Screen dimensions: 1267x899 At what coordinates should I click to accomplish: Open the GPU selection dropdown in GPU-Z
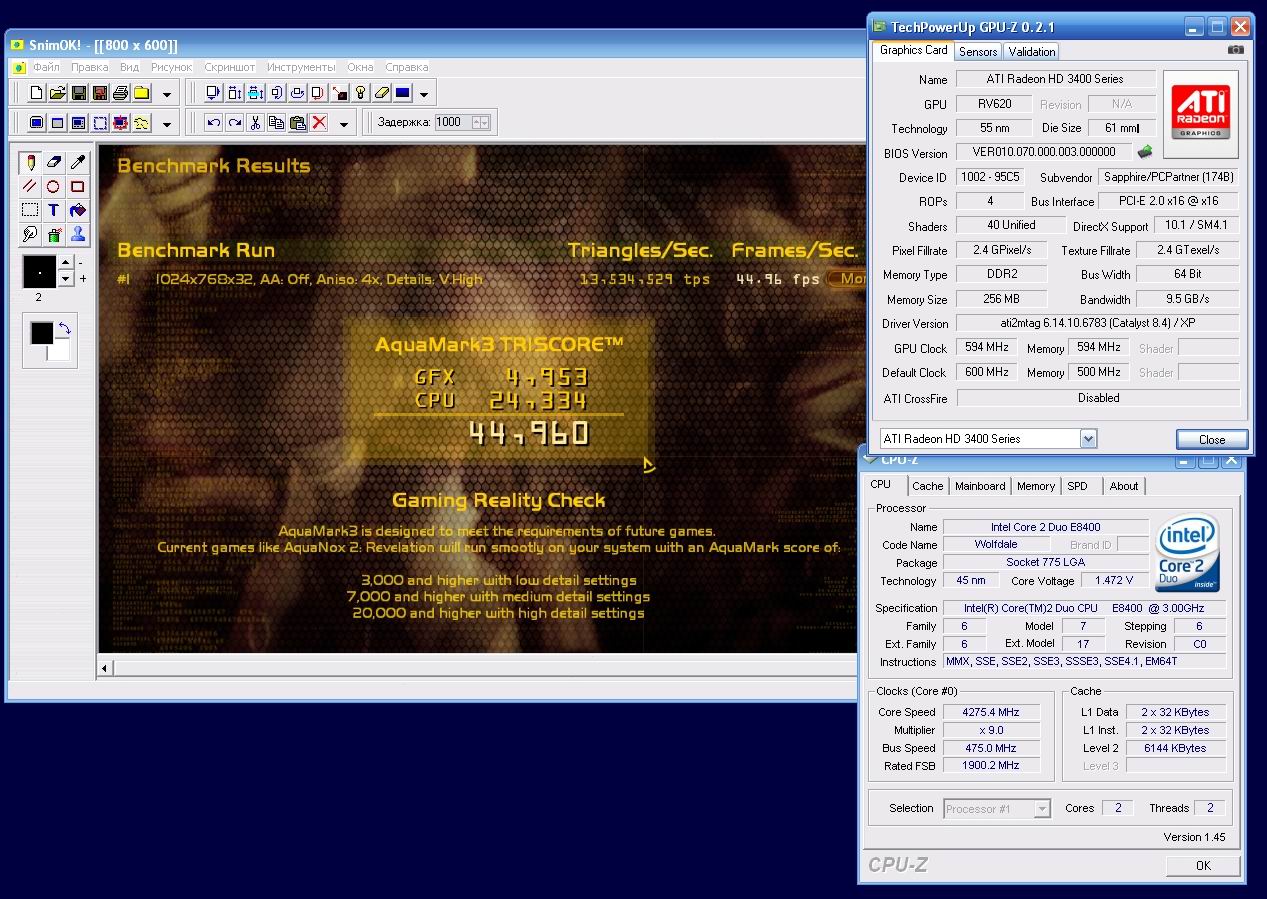[x=1088, y=438]
